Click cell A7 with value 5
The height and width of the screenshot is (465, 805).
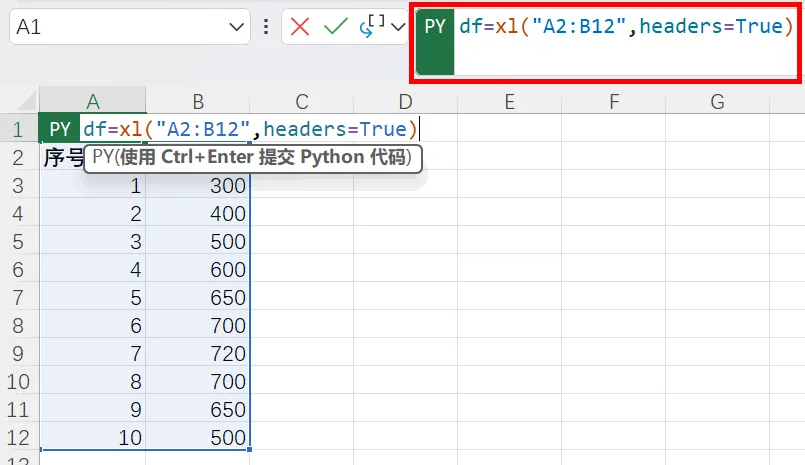[93, 297]
